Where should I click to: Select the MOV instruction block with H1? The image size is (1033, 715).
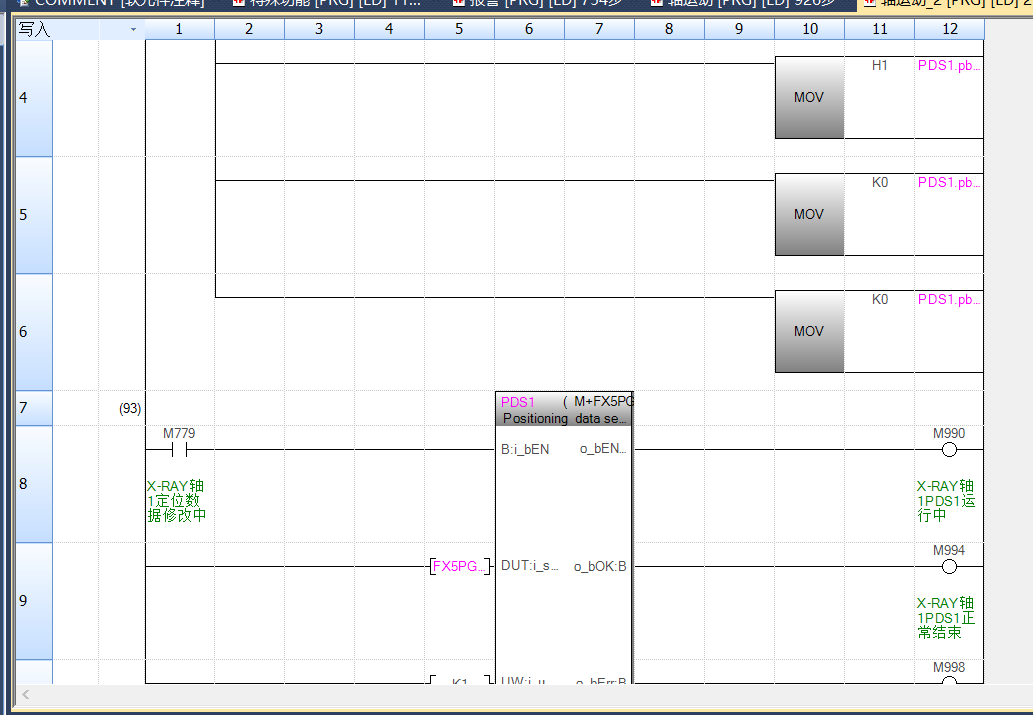809,98
